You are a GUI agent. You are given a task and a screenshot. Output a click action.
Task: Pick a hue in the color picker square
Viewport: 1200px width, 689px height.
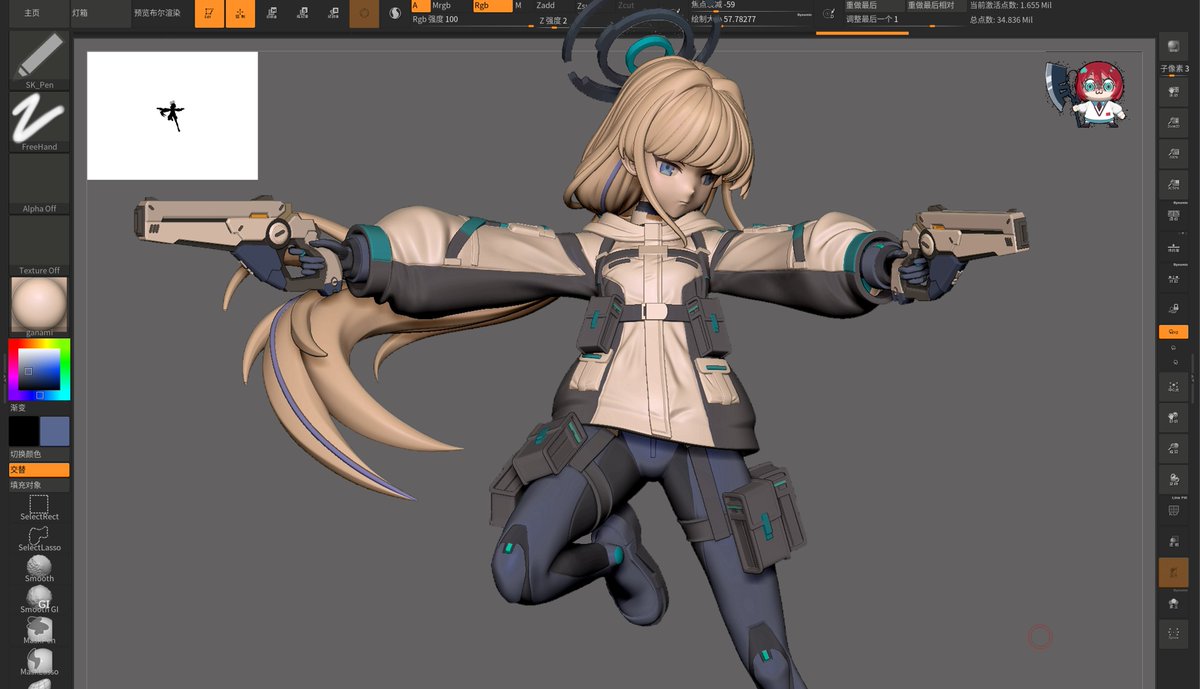tap(39, 370)
